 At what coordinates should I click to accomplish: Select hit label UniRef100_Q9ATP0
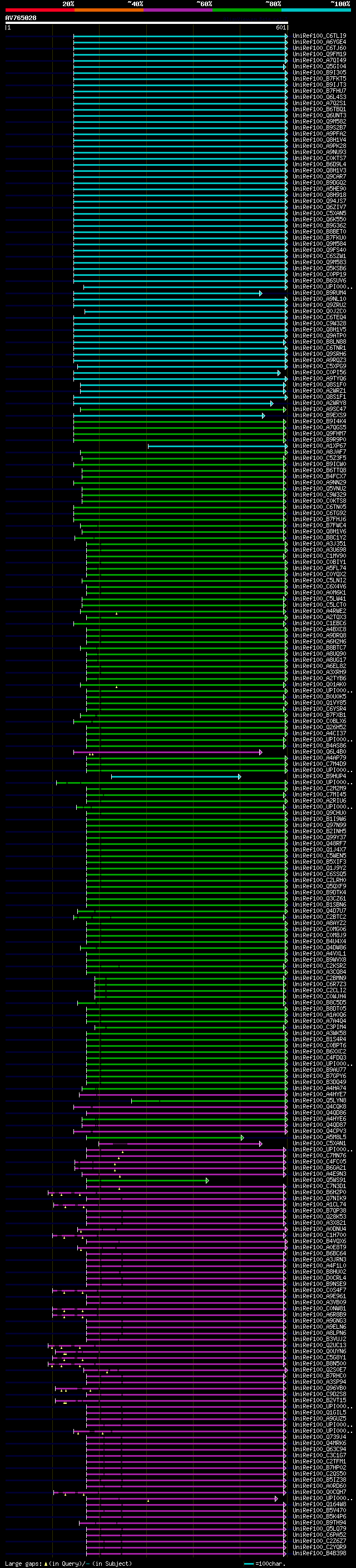(319, 336)
